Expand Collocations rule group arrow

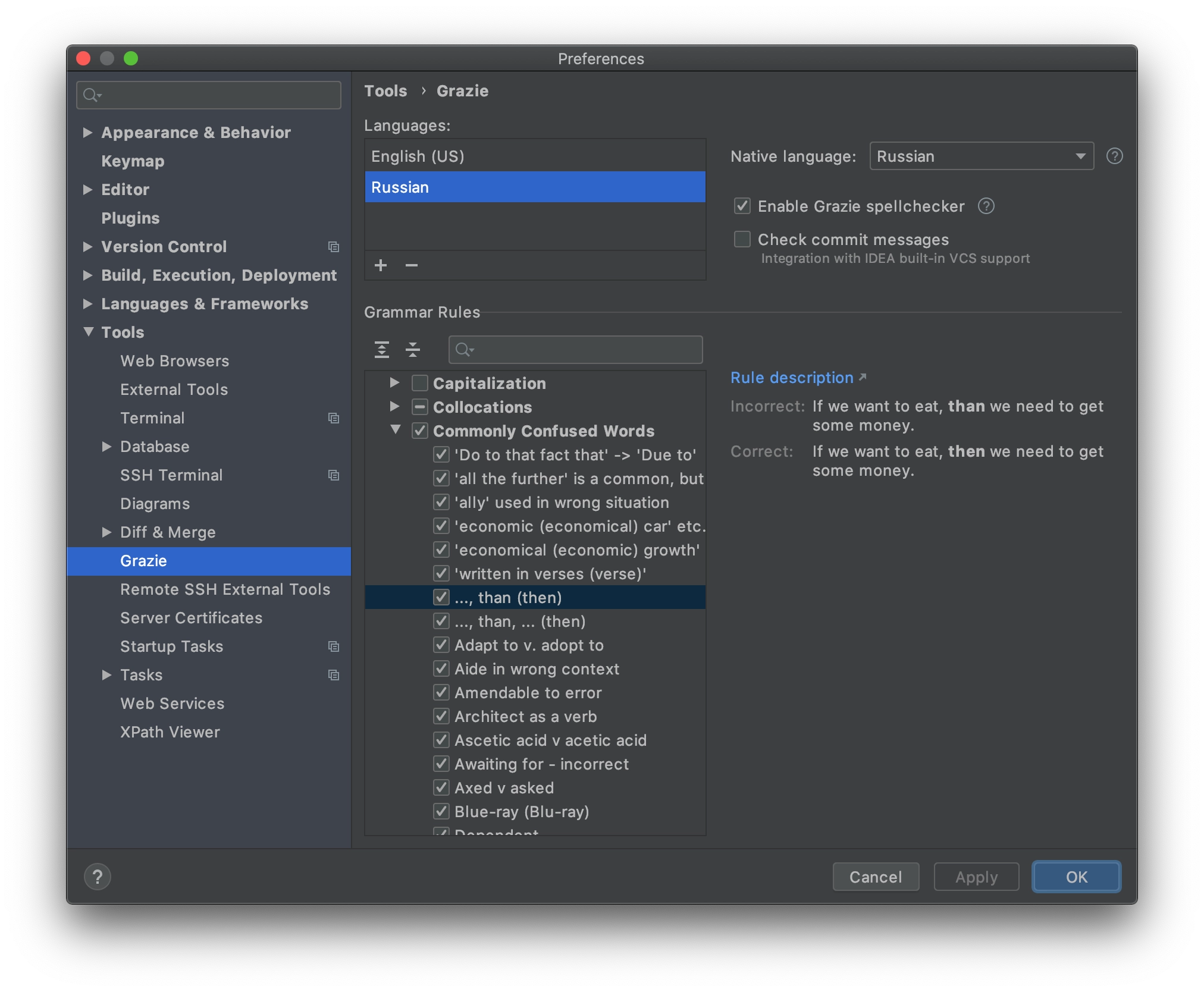[x=394, y=406]
